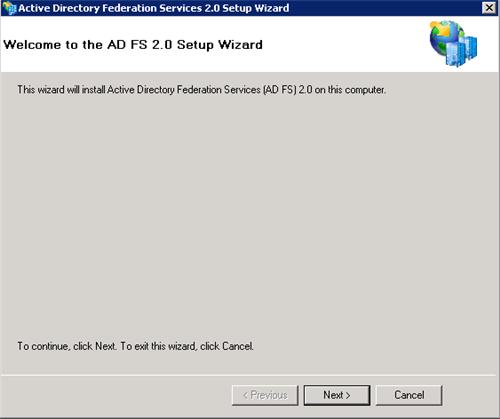Click the small wizard icon in title bar
This screenshot has width=500, height=419.
click(9, 8)
